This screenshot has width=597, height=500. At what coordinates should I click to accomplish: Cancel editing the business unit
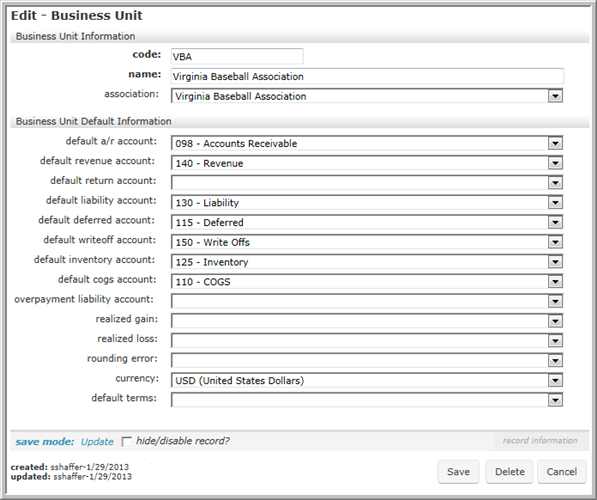click(x=562, y=472)
